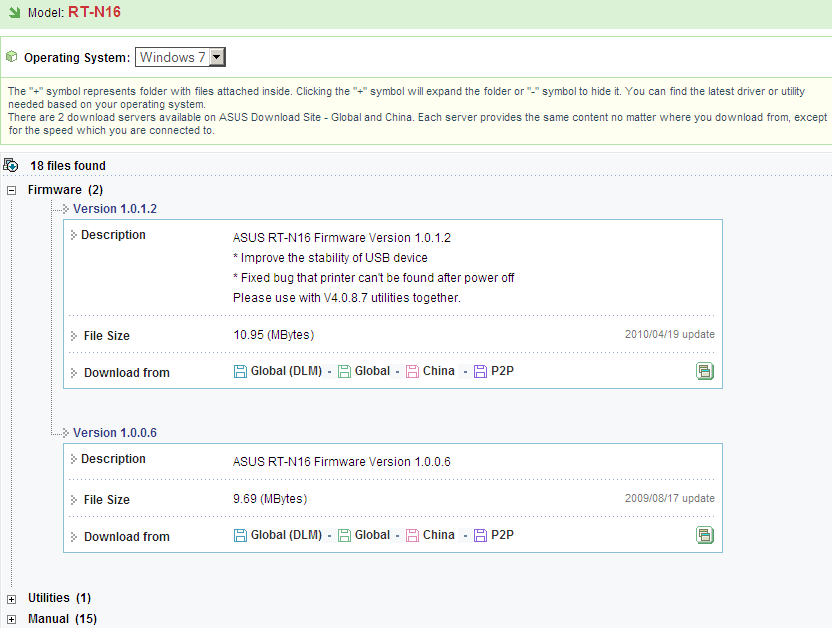Image resolution: width=832 pixels, height=628 pixels.
Task: Click green disk icon for 1.0.0.6 Global
Action: point(344,535)
